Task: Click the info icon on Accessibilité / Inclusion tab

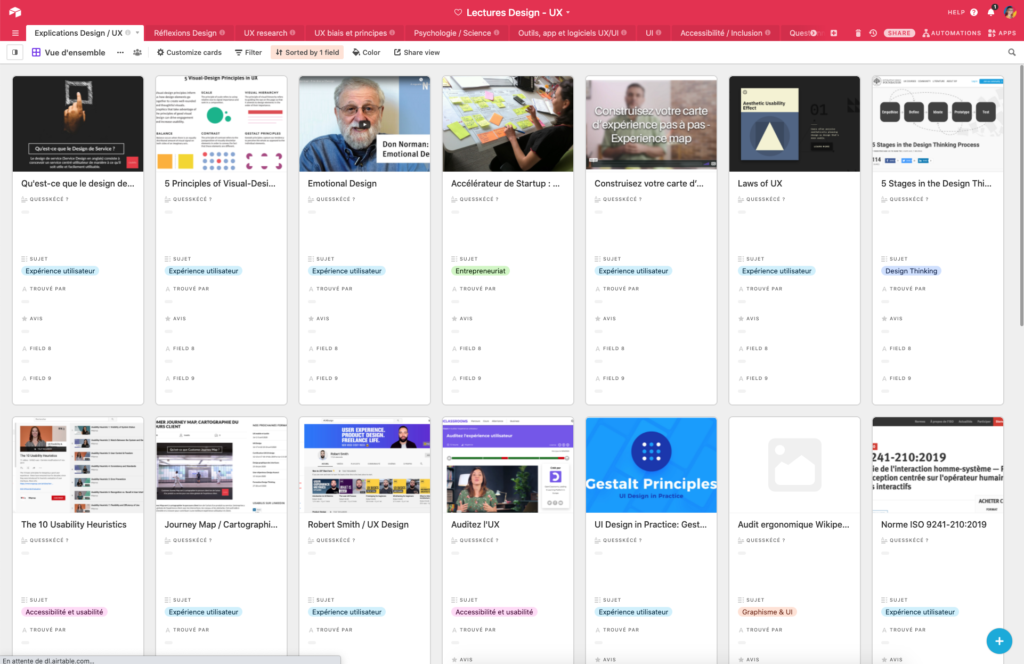Action: tap(767, 33)
